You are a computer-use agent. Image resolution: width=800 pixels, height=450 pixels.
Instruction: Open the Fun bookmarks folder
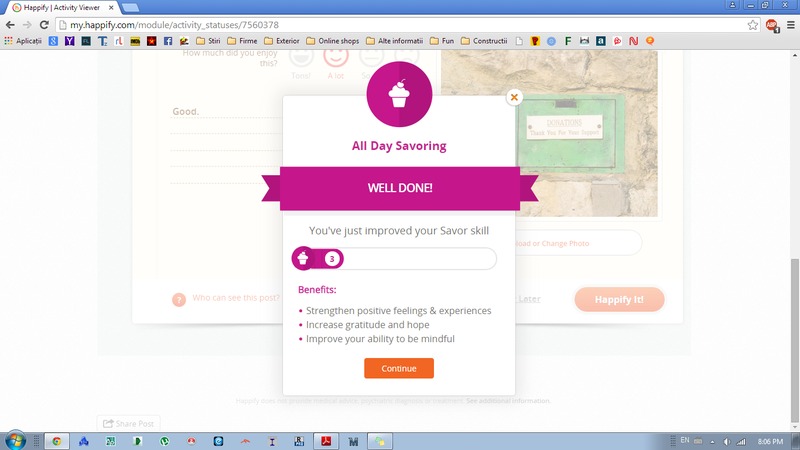pyautogui.click(x=442, y=41)
